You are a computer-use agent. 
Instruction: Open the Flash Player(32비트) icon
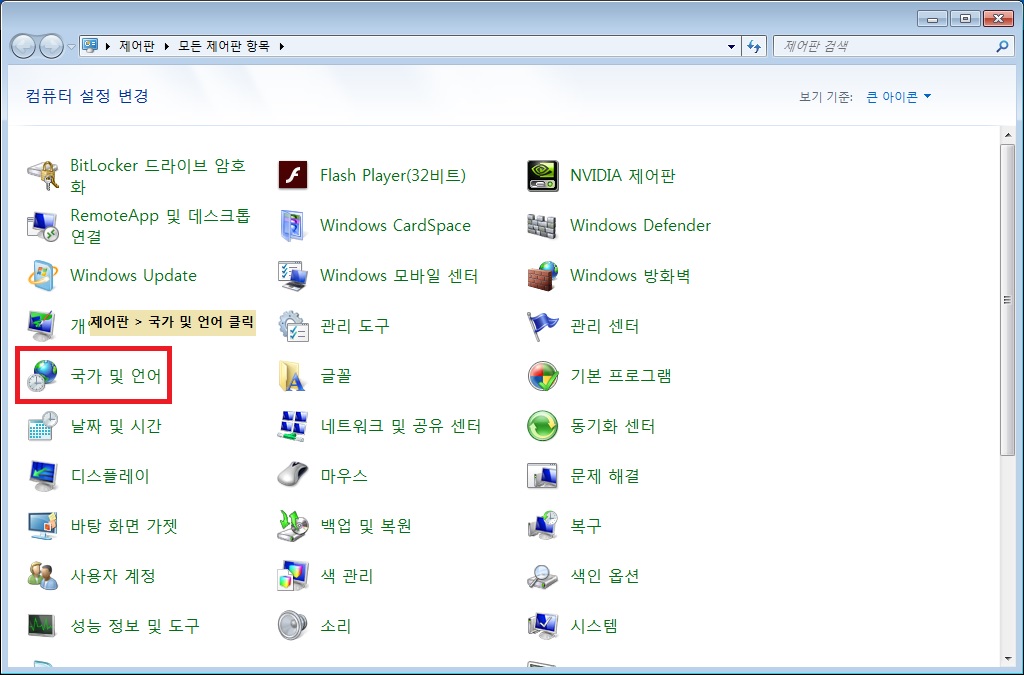293,176
